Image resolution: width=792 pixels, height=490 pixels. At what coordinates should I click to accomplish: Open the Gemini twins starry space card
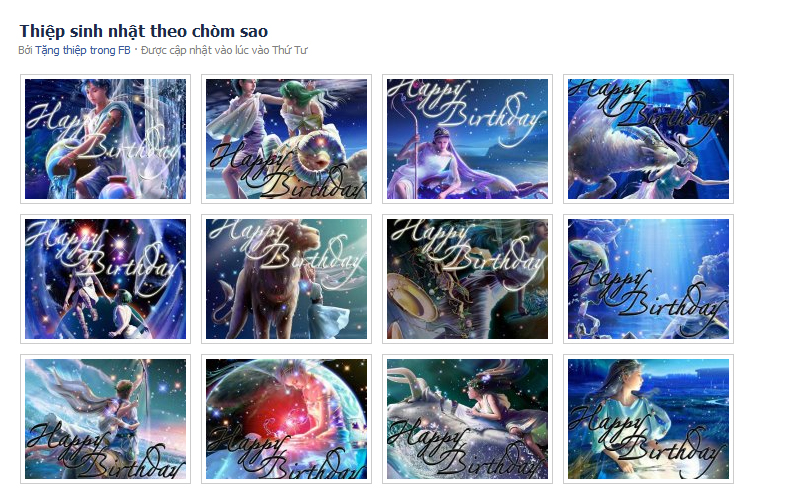tap(106, 279)
